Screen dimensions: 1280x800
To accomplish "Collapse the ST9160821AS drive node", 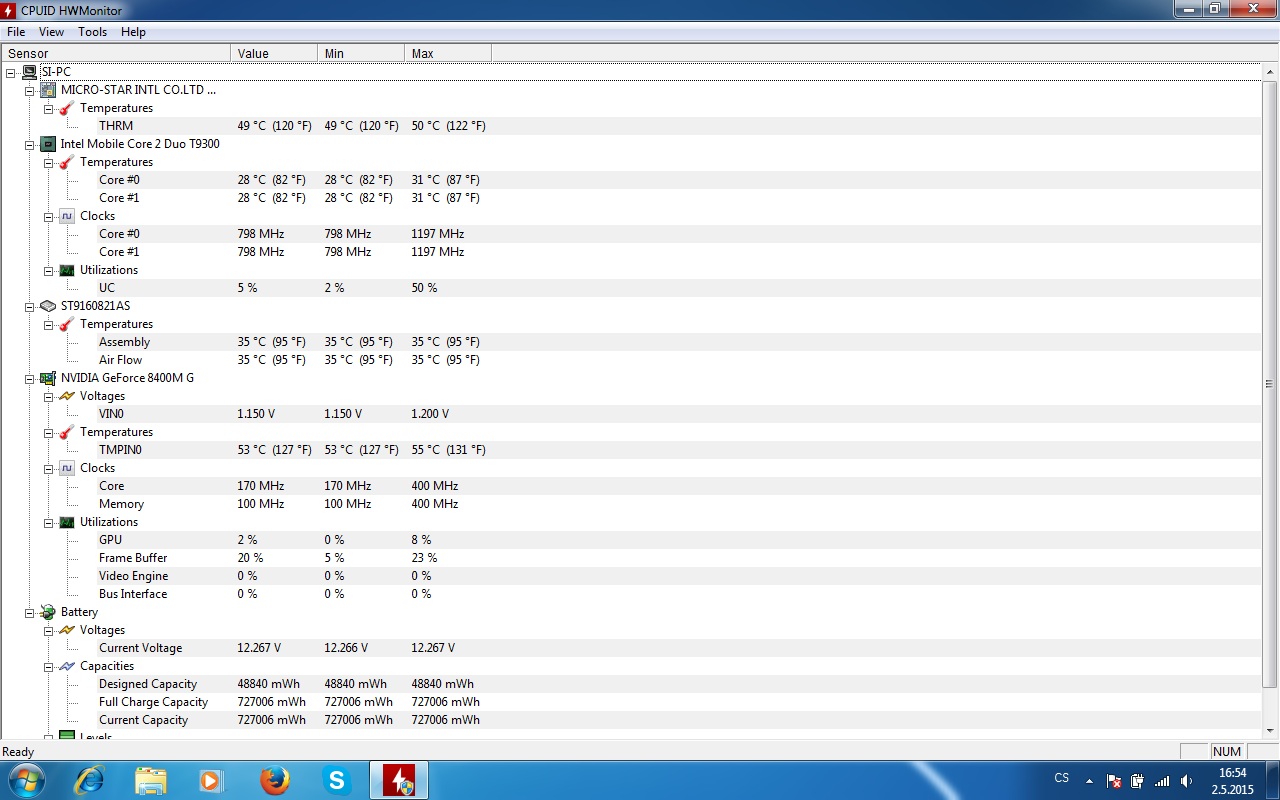I will pyautogui.click(x=29, y=306).
